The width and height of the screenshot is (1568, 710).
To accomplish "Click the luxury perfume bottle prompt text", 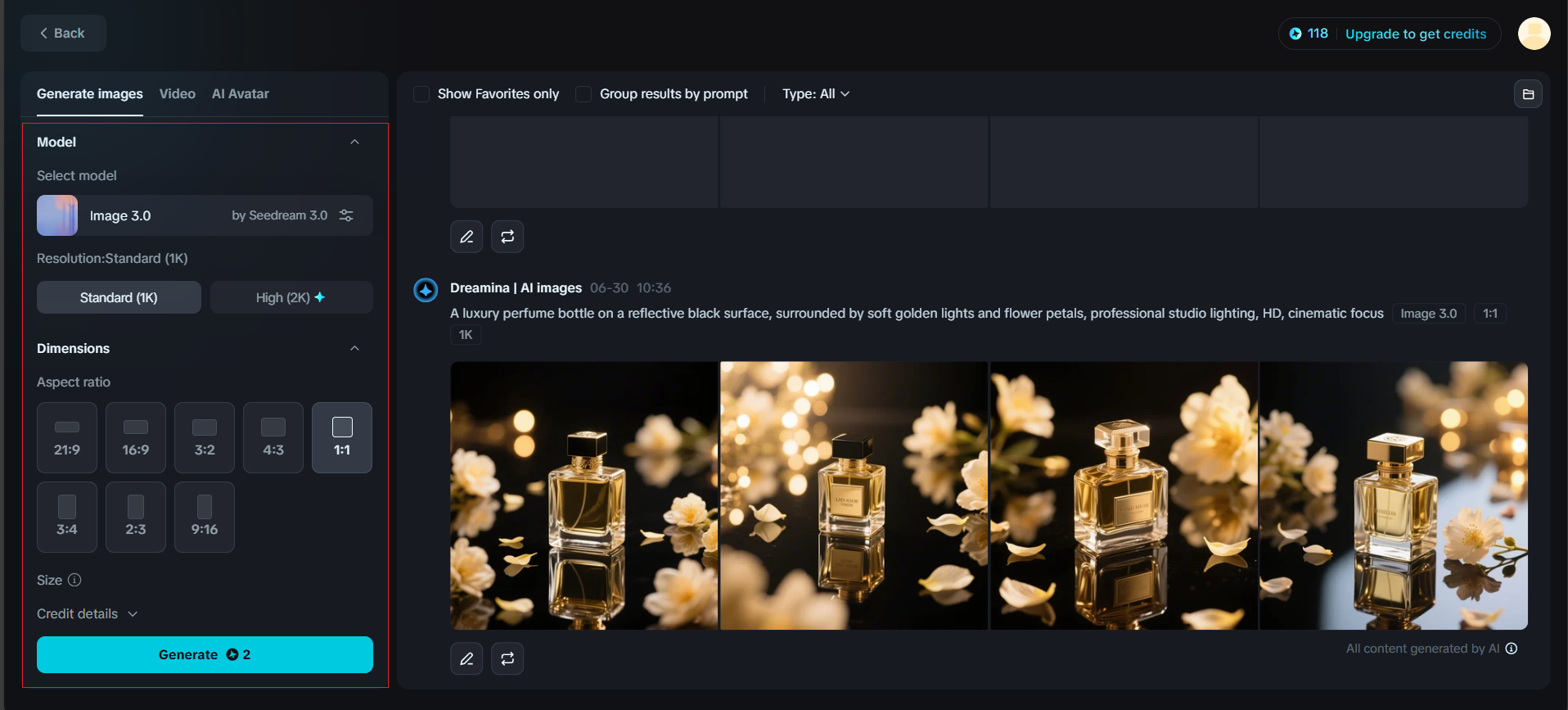I will (917, 314).
